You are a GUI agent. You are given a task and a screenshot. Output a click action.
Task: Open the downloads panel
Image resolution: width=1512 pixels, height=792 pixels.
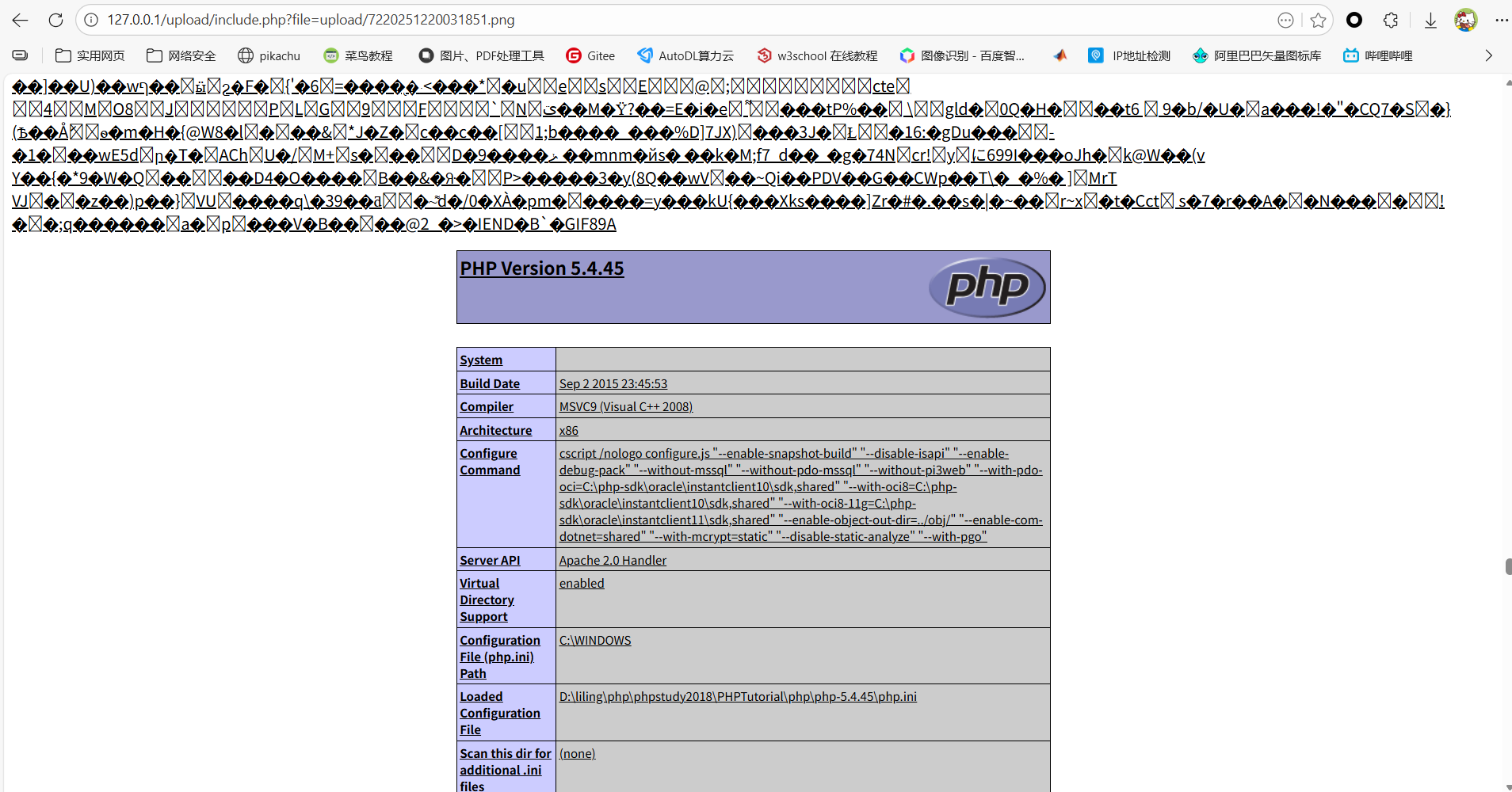(x=1430, y=21)
